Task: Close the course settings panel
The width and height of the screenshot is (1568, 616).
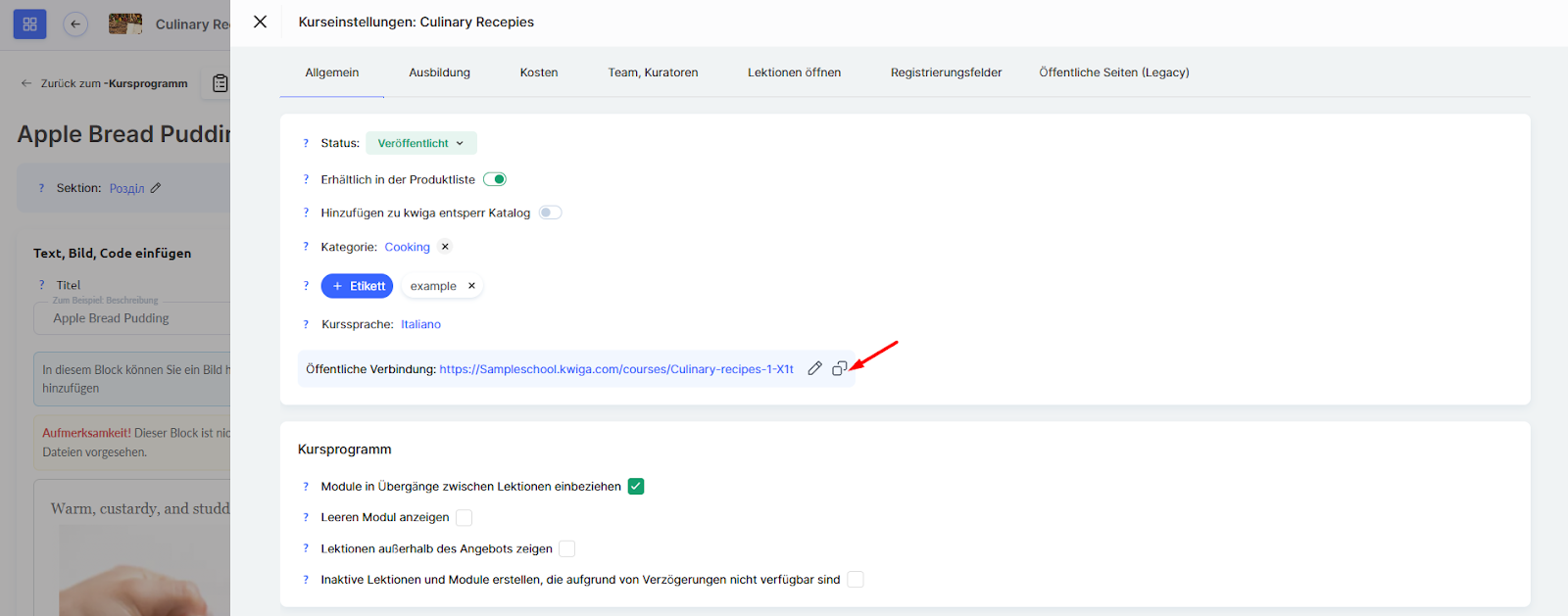Action: pyautogui.click(x=260, y=22)
